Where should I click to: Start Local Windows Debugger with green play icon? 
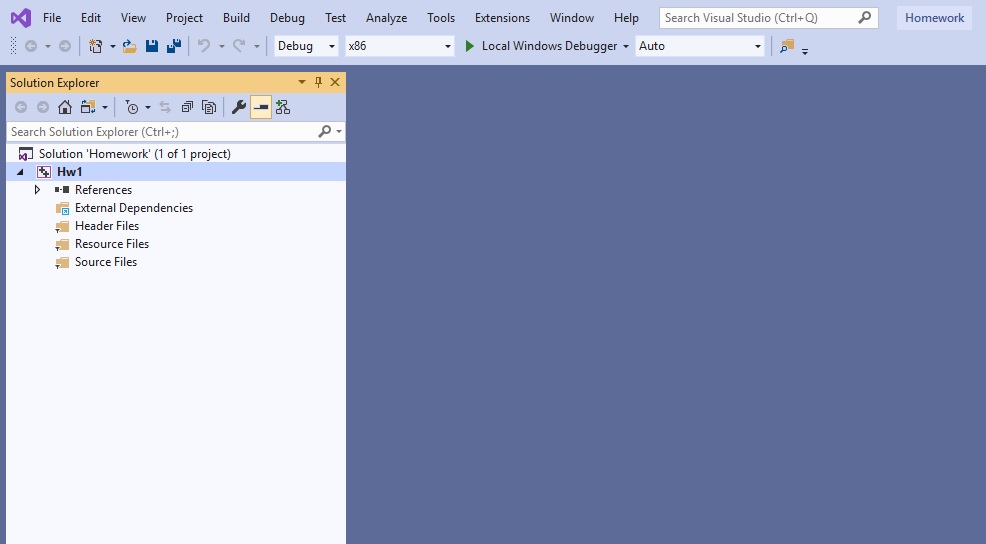click(469, 46)
